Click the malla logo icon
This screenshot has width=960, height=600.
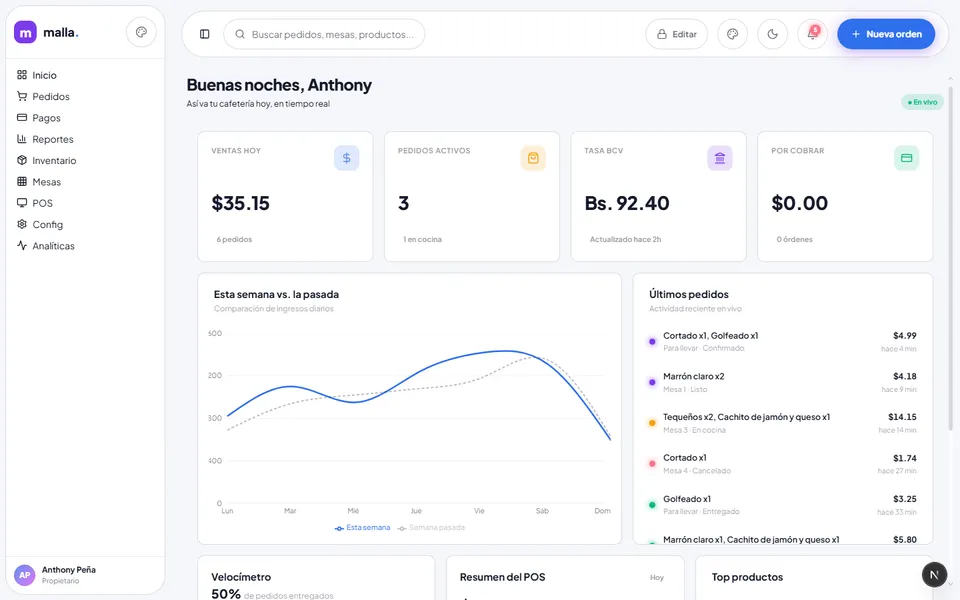coord(25,32)
